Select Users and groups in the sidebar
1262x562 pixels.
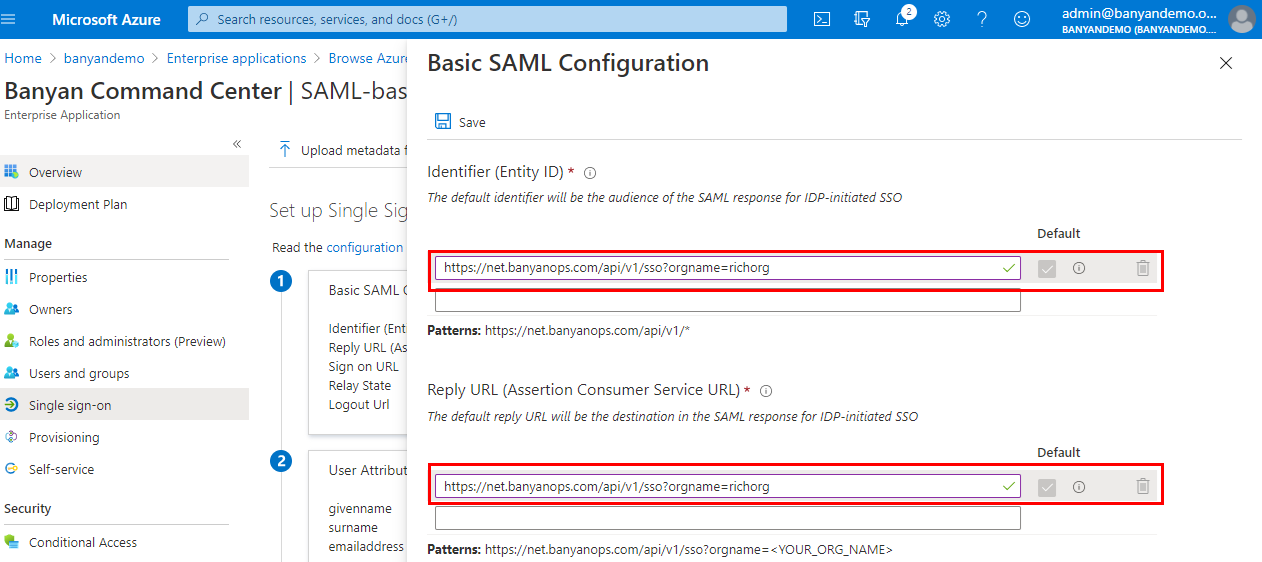79,373
